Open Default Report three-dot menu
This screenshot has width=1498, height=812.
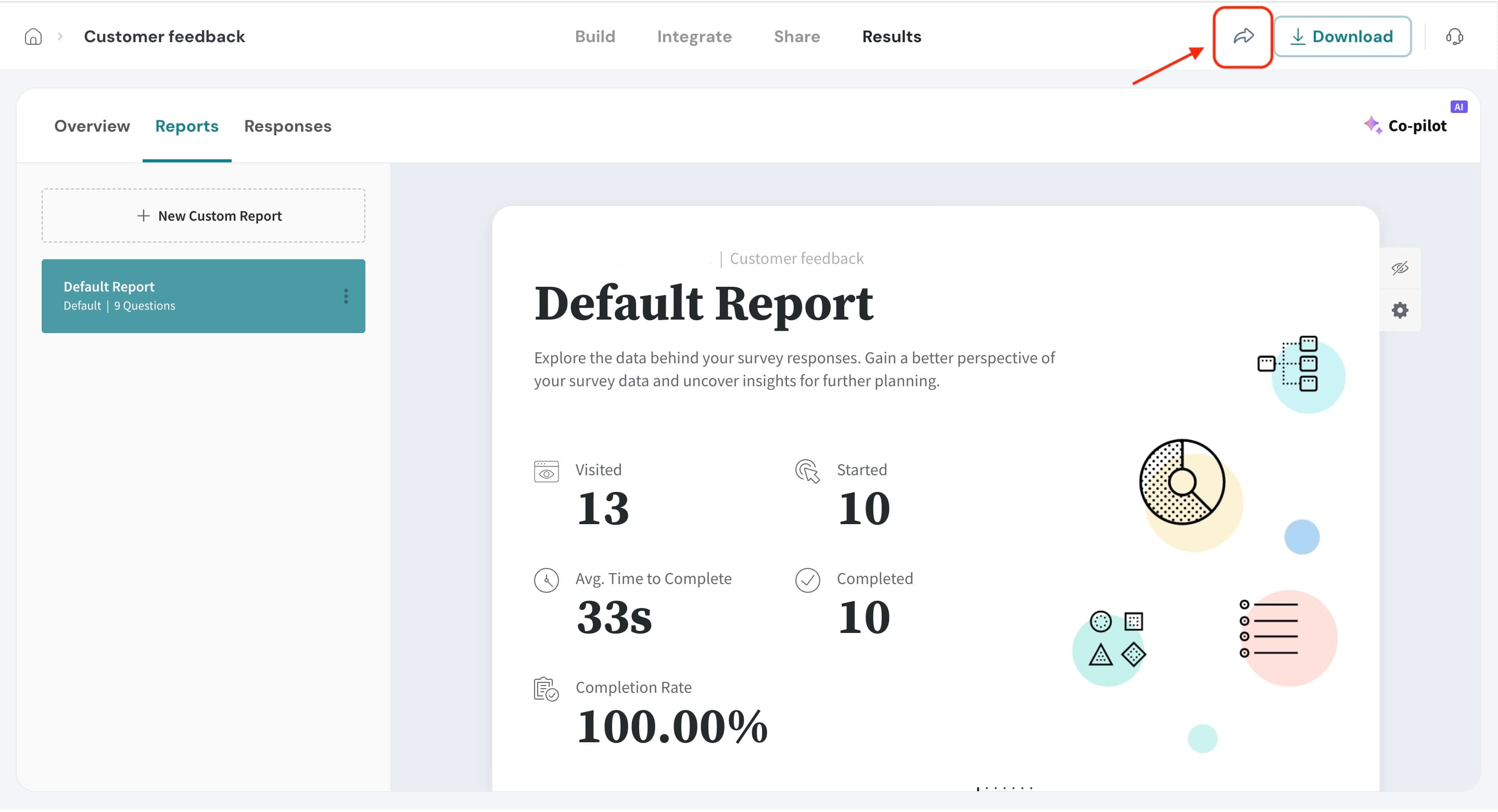pyautogui.click(x=346, y=297)
